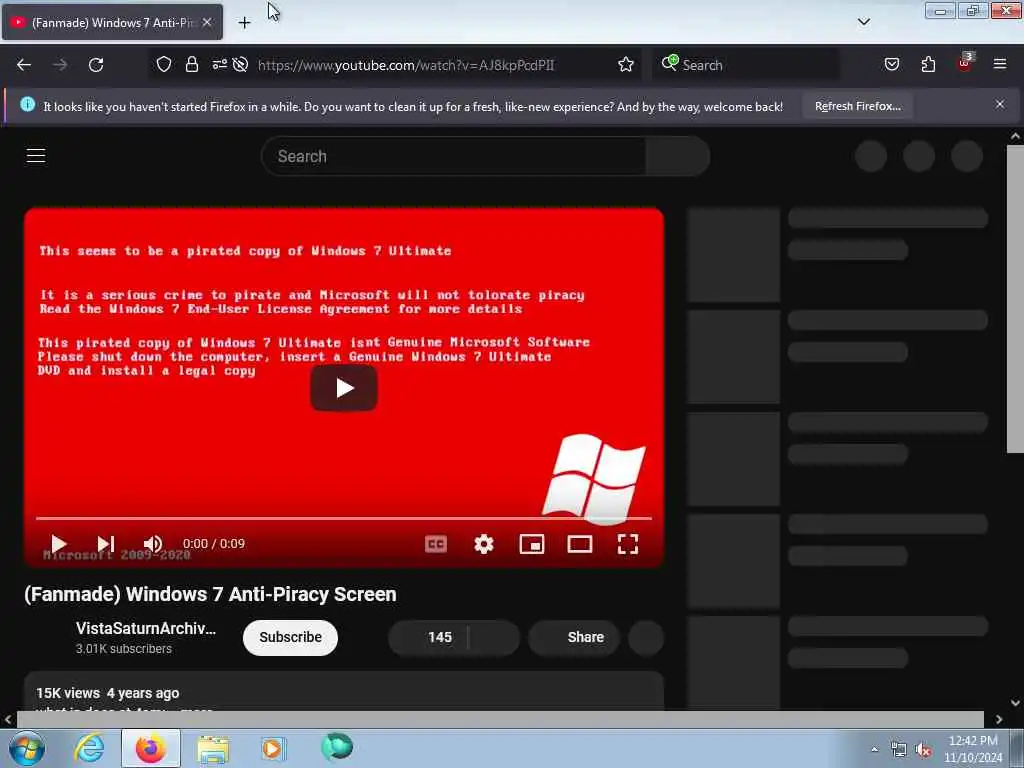Open the Save to Pocket icon
The image size is (1024, 768).
point(891,64)
